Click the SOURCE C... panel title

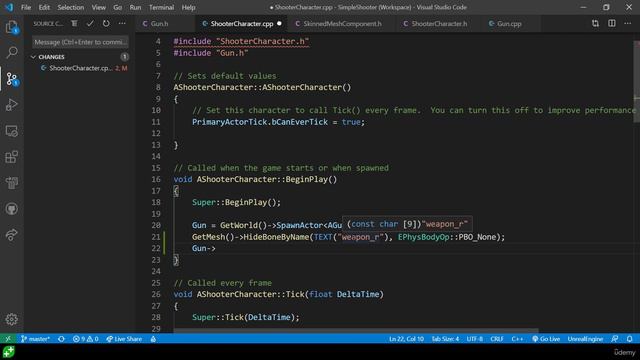coord(48,24)
